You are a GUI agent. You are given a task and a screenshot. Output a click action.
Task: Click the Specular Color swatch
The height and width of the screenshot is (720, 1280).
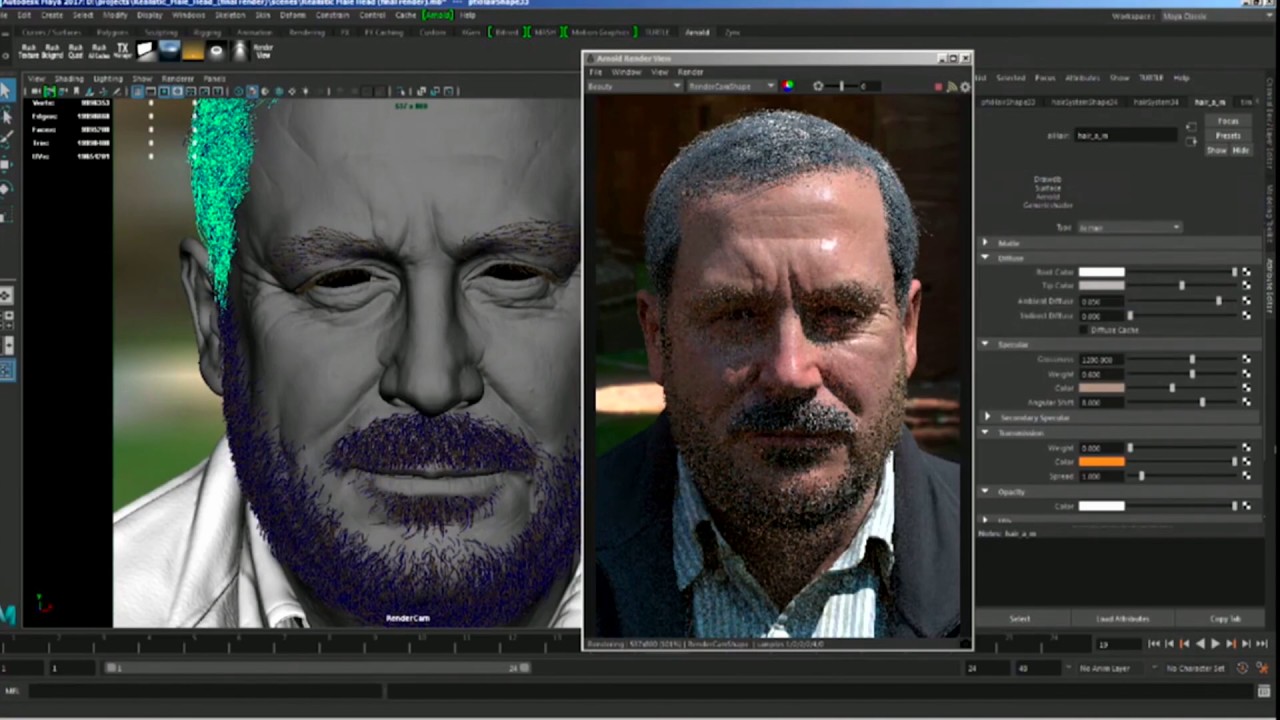[x=1101, y=388]
